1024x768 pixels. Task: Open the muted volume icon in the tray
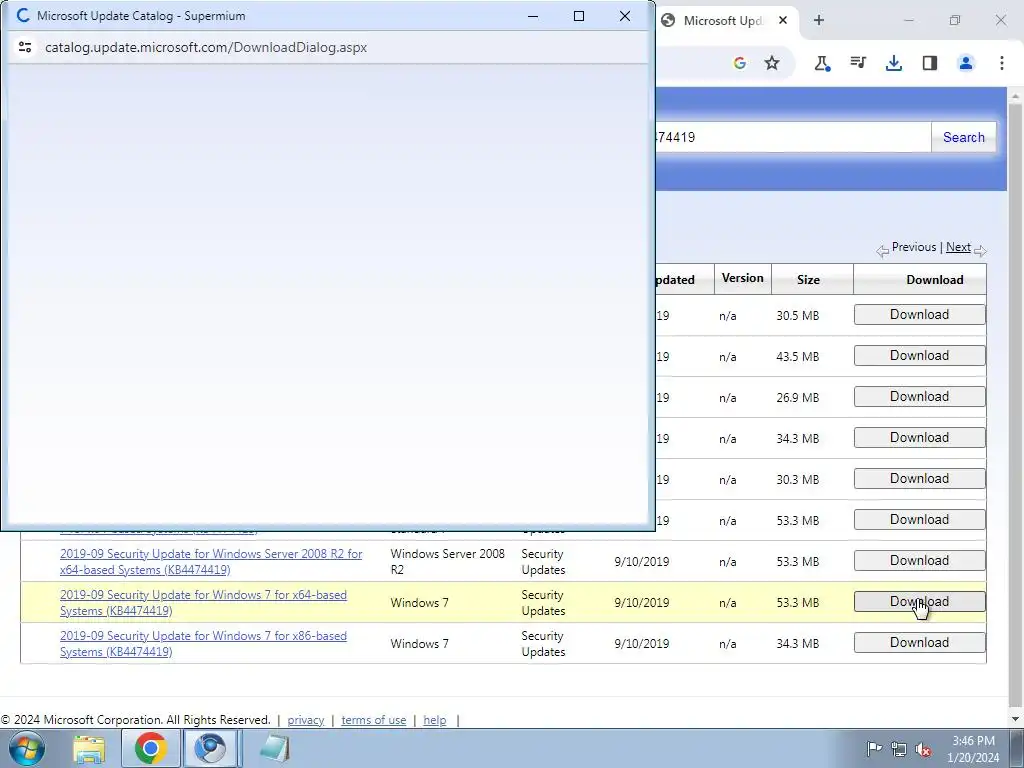point(923,748)
